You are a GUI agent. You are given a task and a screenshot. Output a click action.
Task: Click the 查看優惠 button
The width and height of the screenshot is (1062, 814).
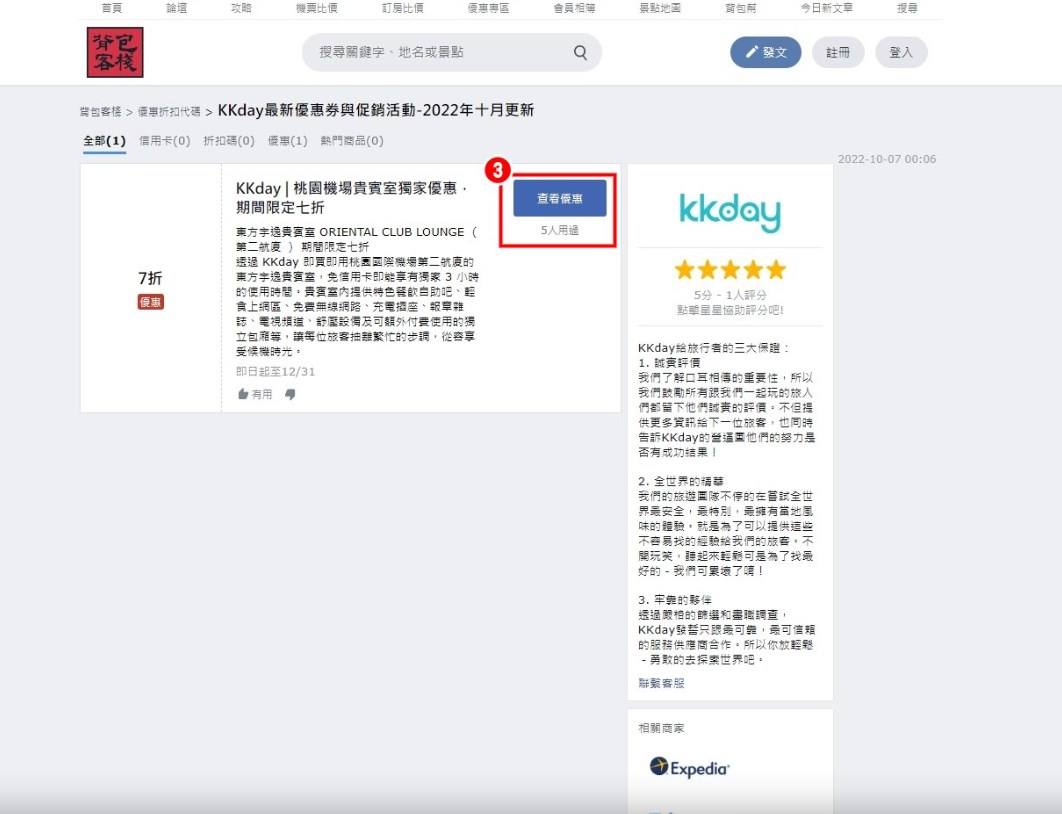coord(559,199)
